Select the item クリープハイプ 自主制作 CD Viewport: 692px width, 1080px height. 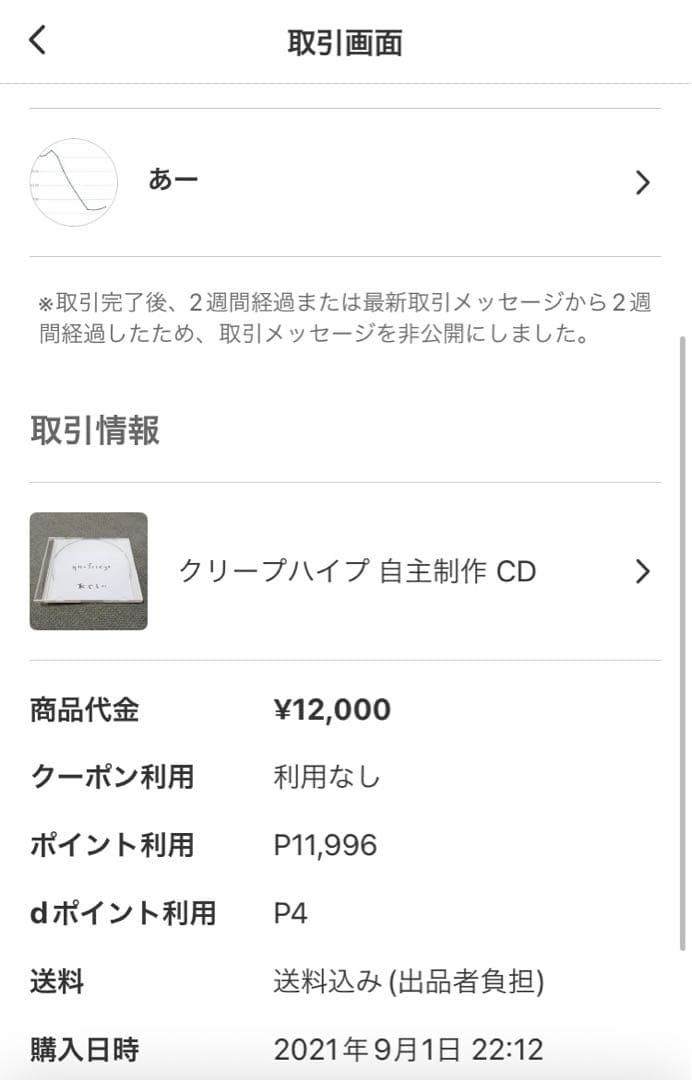[x=360, y=571]
